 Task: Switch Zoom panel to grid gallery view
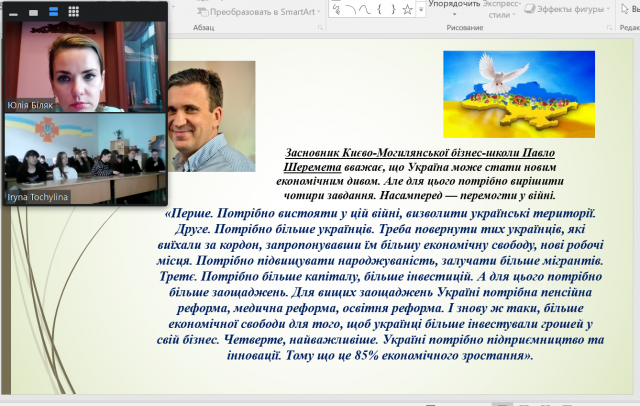coord(73,12)
